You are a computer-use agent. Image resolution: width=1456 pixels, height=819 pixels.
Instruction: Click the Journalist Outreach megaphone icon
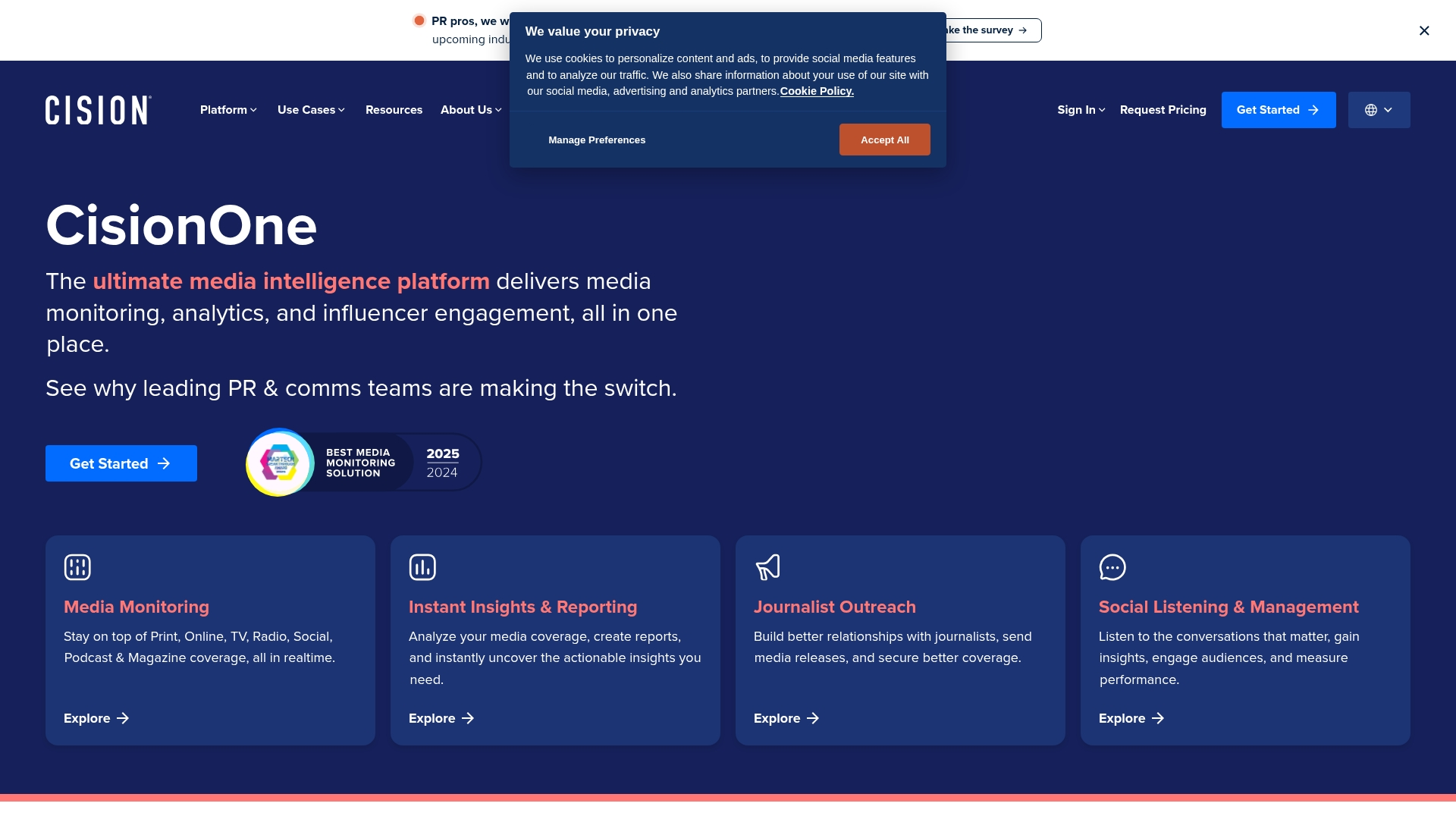pyautogui.click(x=767, y=567)
